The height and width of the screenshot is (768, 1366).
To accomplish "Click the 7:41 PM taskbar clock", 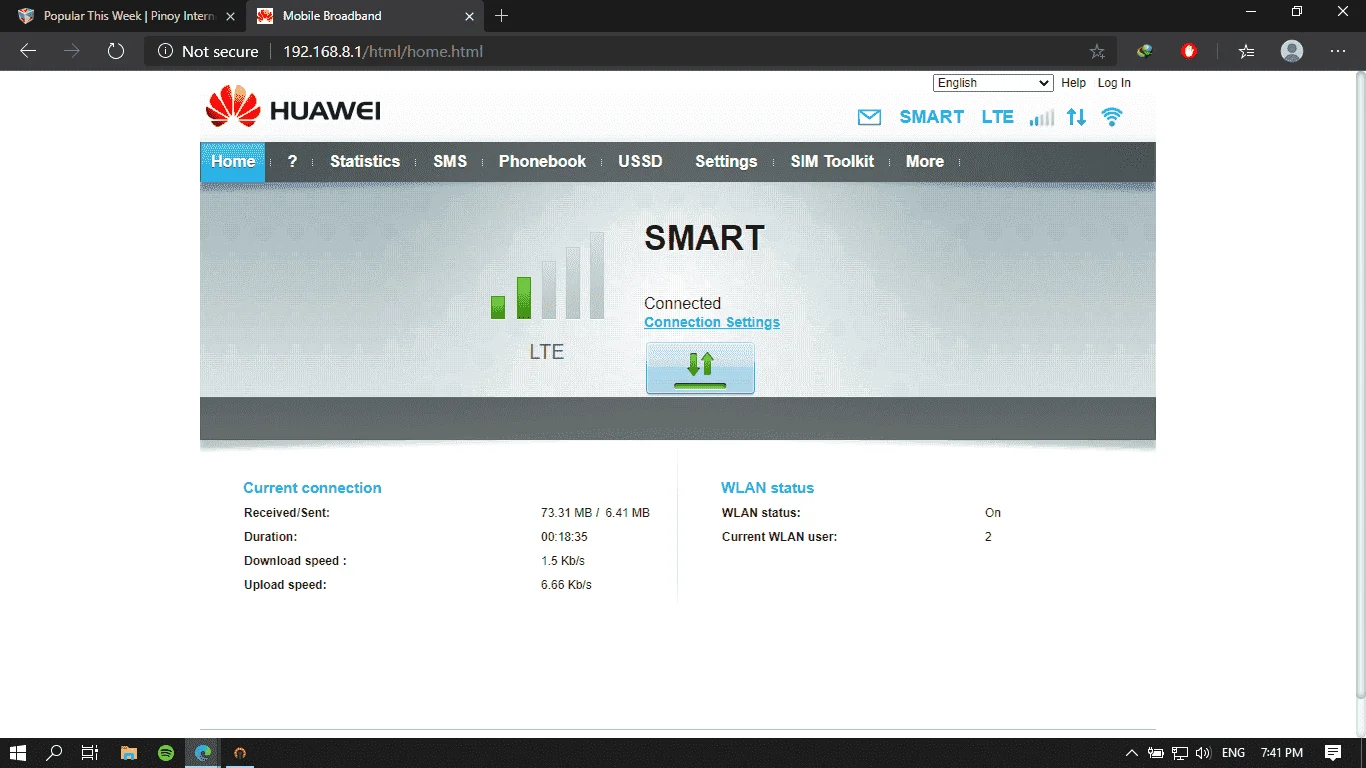I will click(1281, 753).
